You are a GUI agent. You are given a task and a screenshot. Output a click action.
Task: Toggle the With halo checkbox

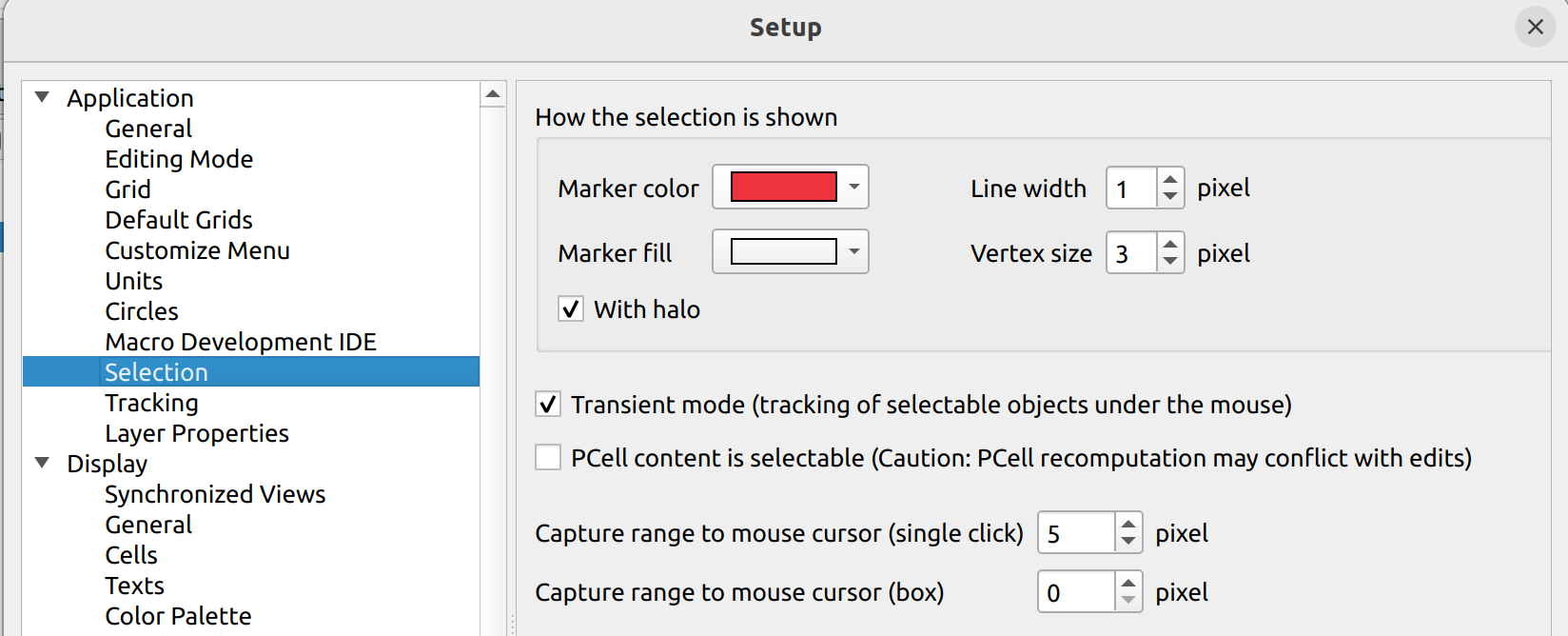tap(571, 309)
